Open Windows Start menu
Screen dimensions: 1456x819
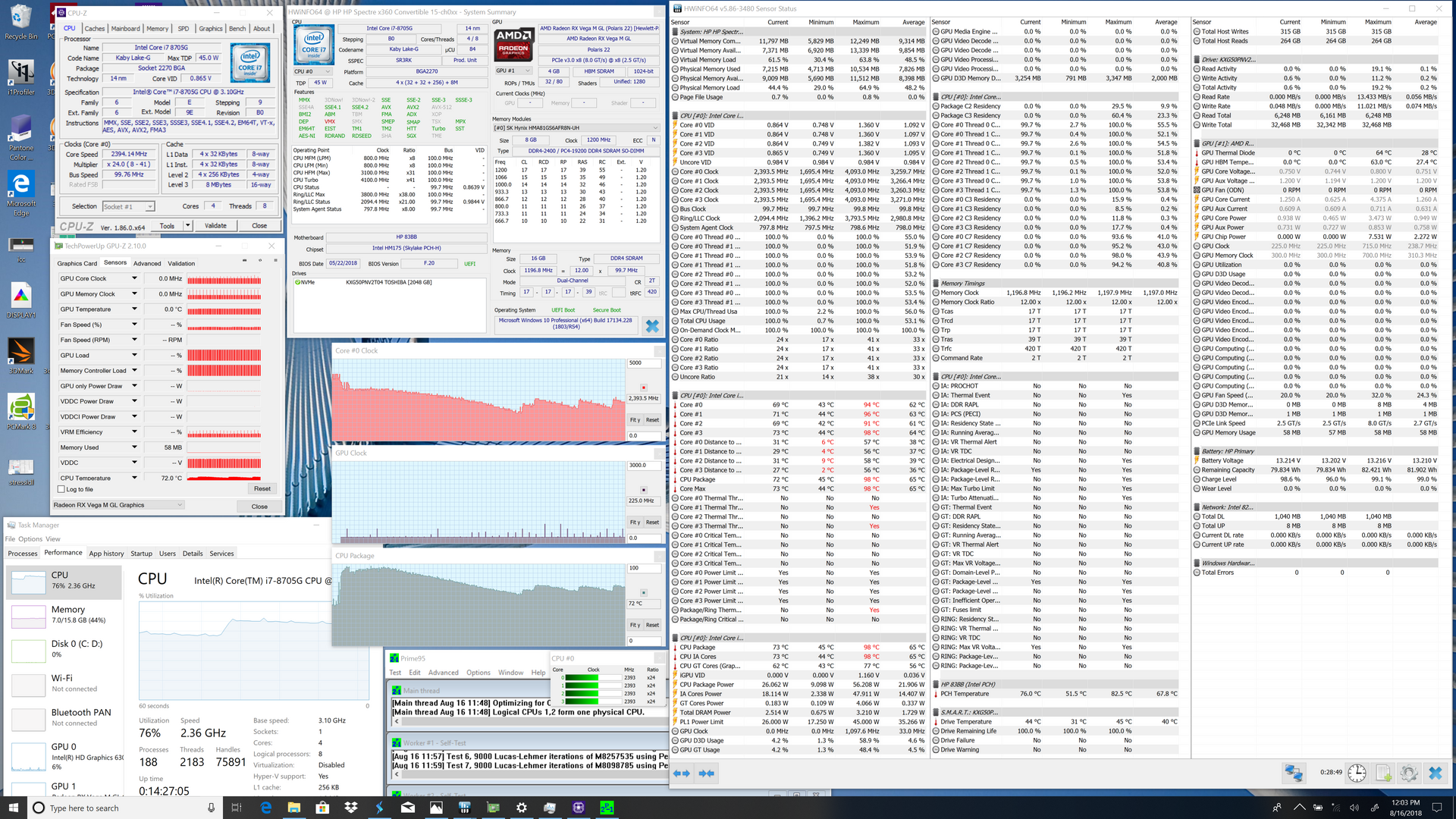pyautogui.click(x=14, y=808)
